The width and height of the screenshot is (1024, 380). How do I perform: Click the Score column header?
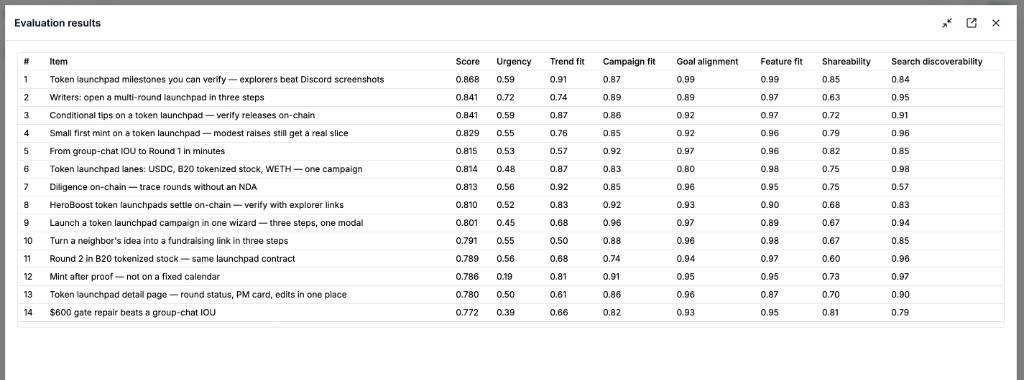468,61
